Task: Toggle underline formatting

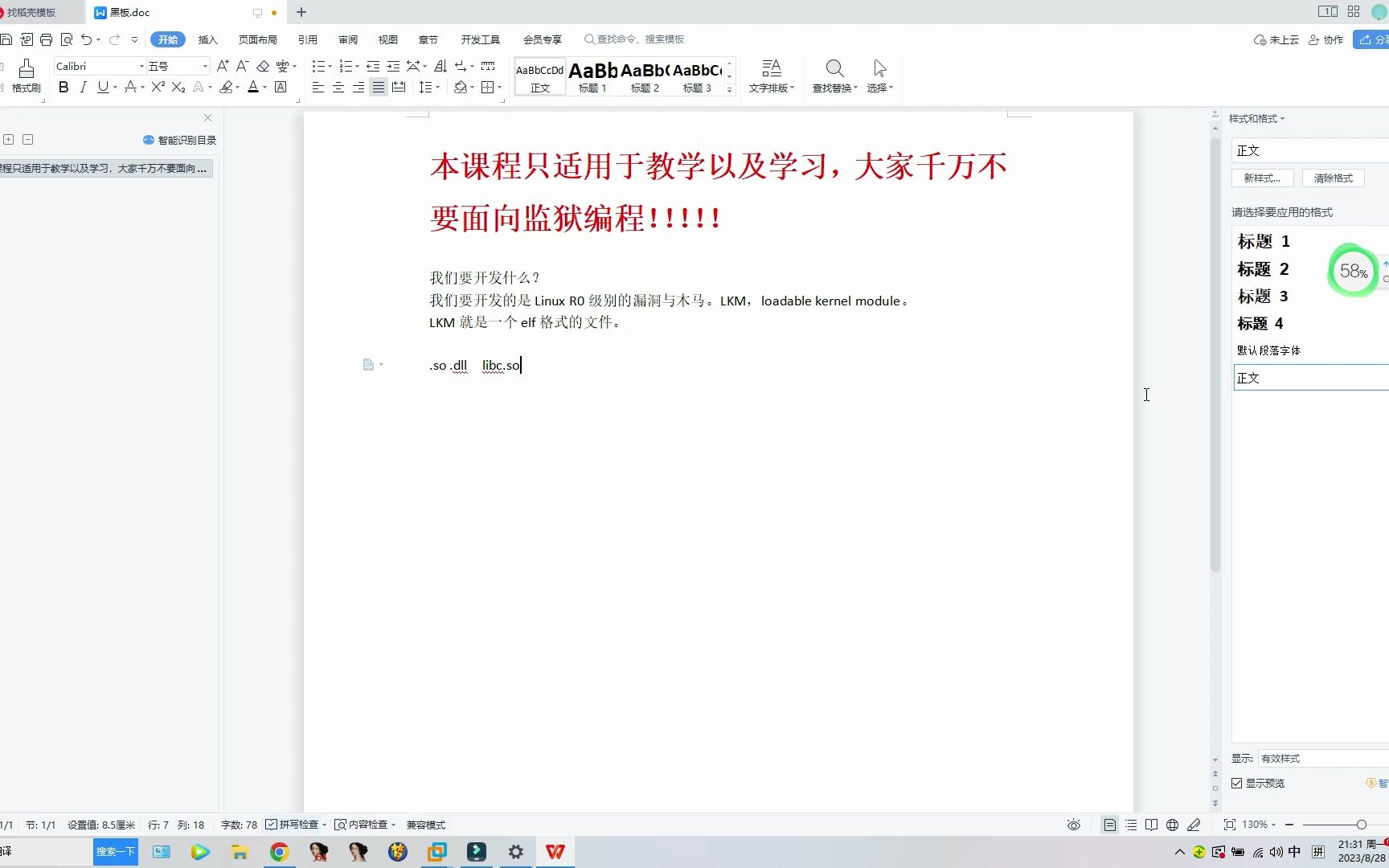Action: (x=103, y=87)
